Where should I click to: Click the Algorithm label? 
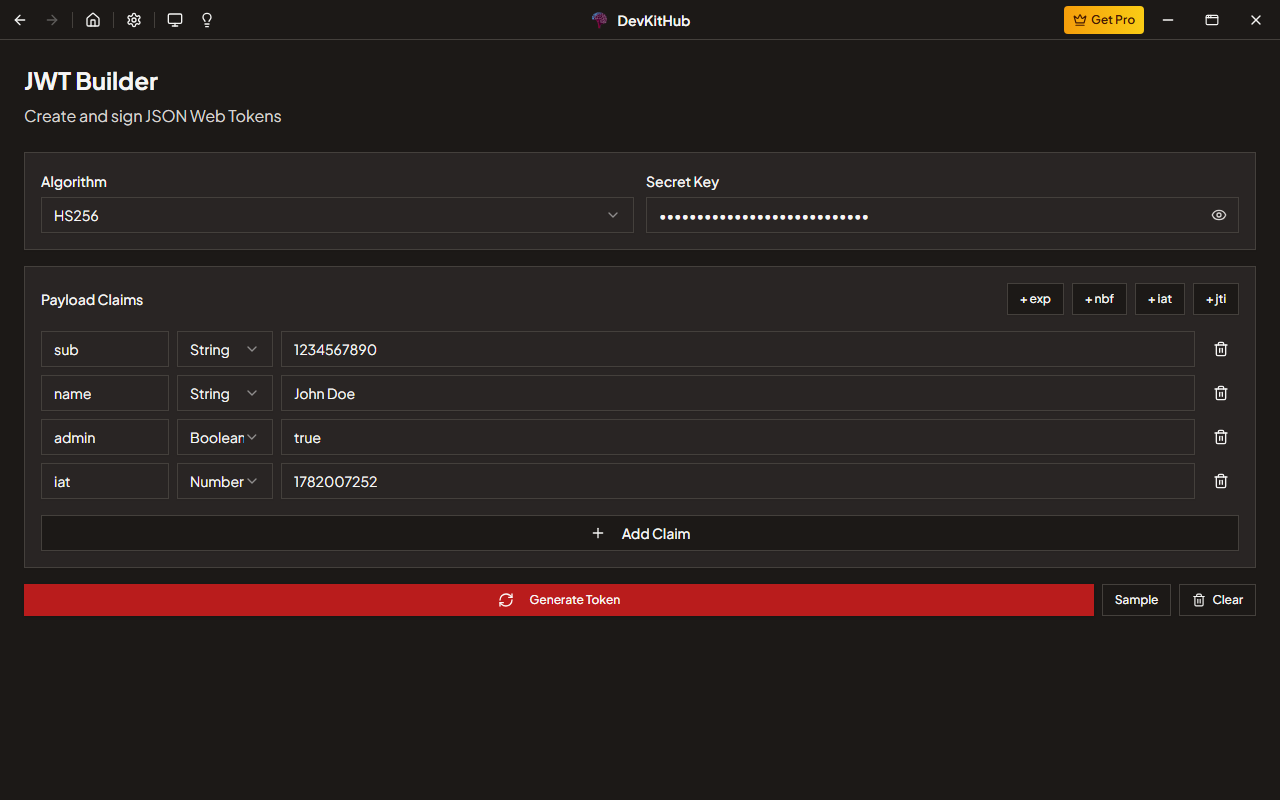pyautogui.click(x=74, y=182)
